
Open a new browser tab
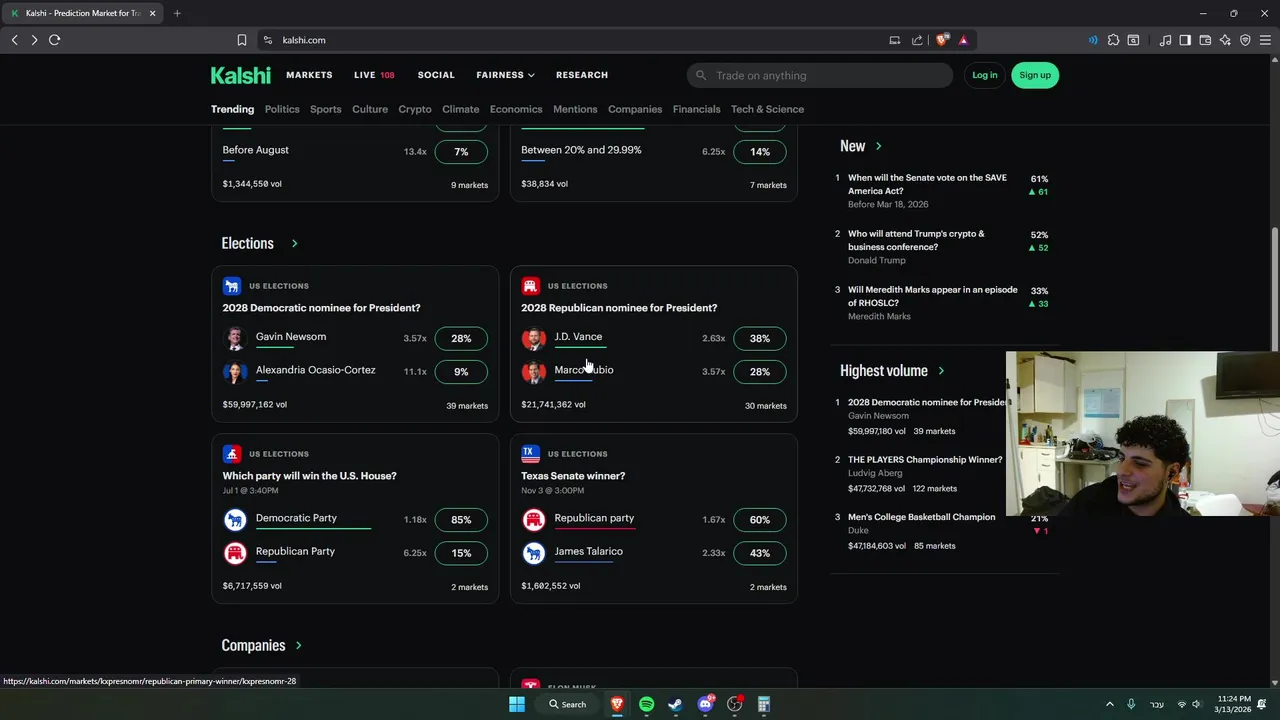tap(177, 13)
